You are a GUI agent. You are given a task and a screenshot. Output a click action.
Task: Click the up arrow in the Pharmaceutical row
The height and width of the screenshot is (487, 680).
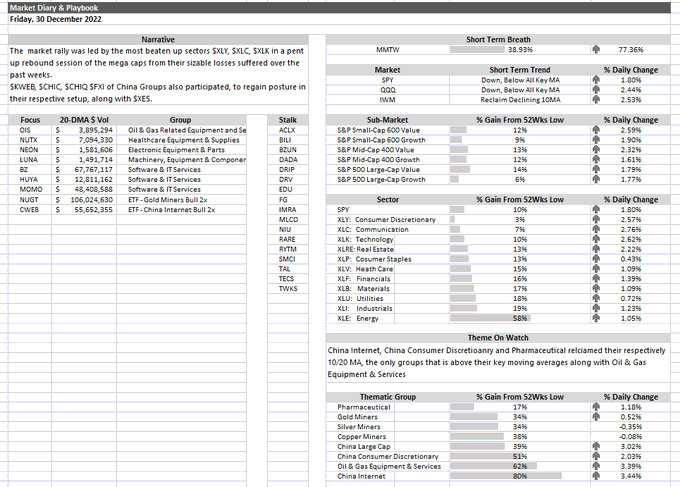point(596,407)
